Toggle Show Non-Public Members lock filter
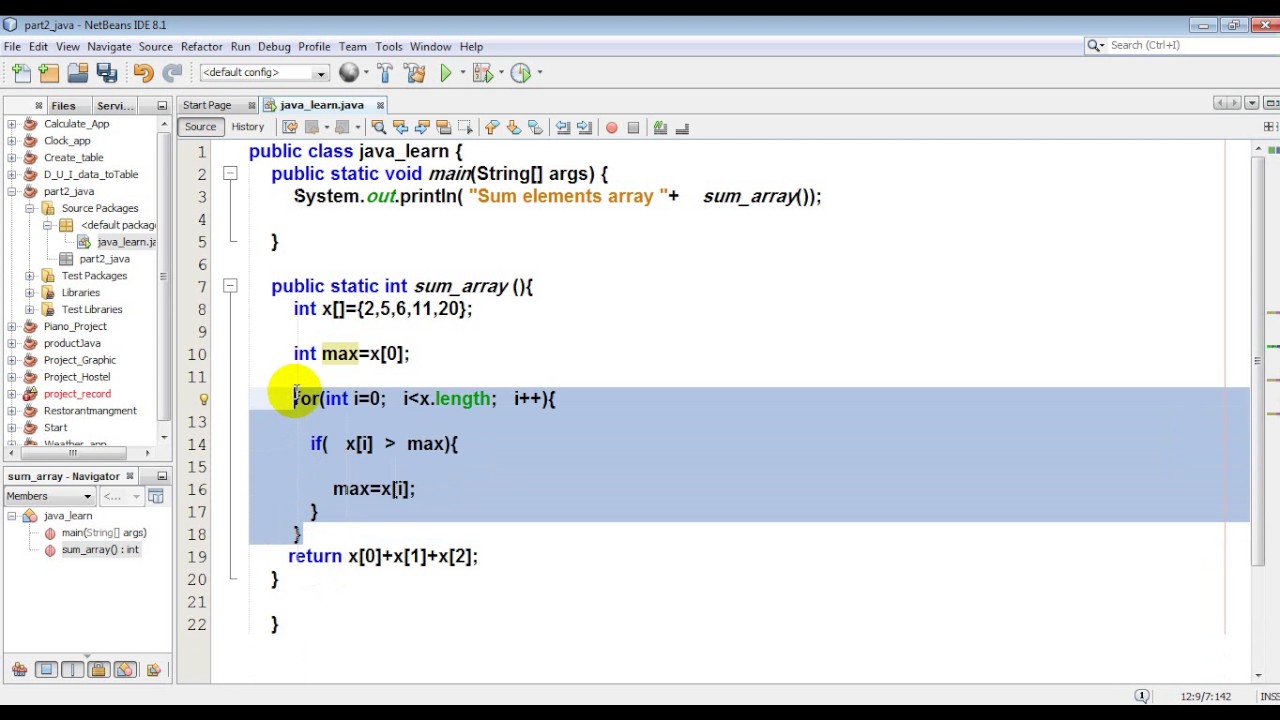 click(98, 670)
